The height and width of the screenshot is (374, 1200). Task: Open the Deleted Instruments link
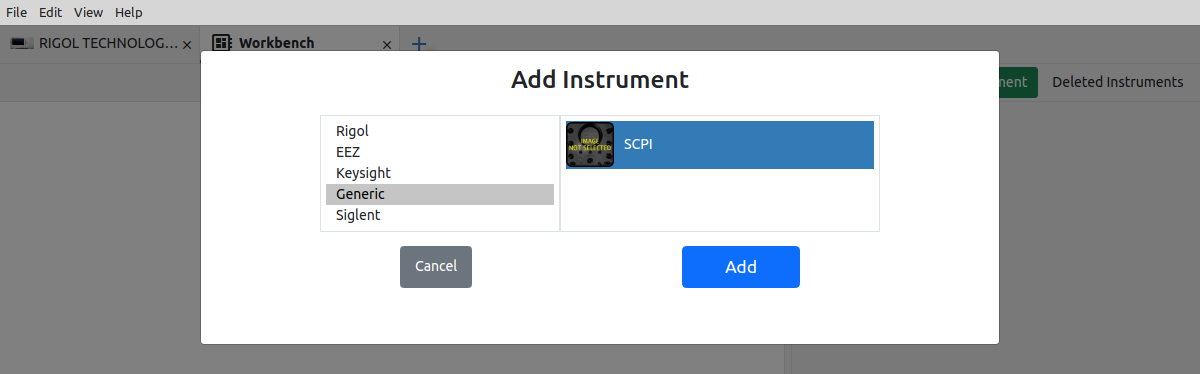1117,82
